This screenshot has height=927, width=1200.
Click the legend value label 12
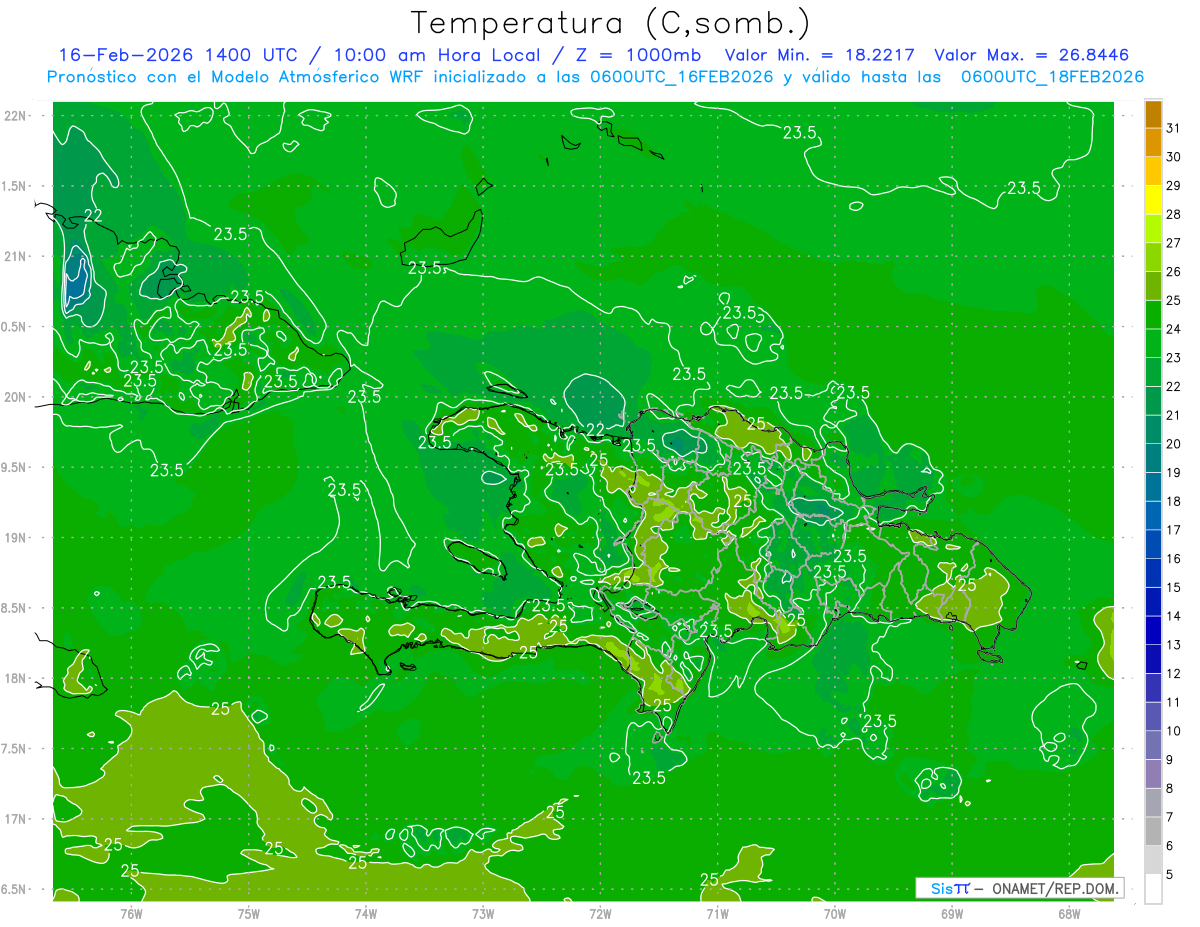coord(1174,673)
